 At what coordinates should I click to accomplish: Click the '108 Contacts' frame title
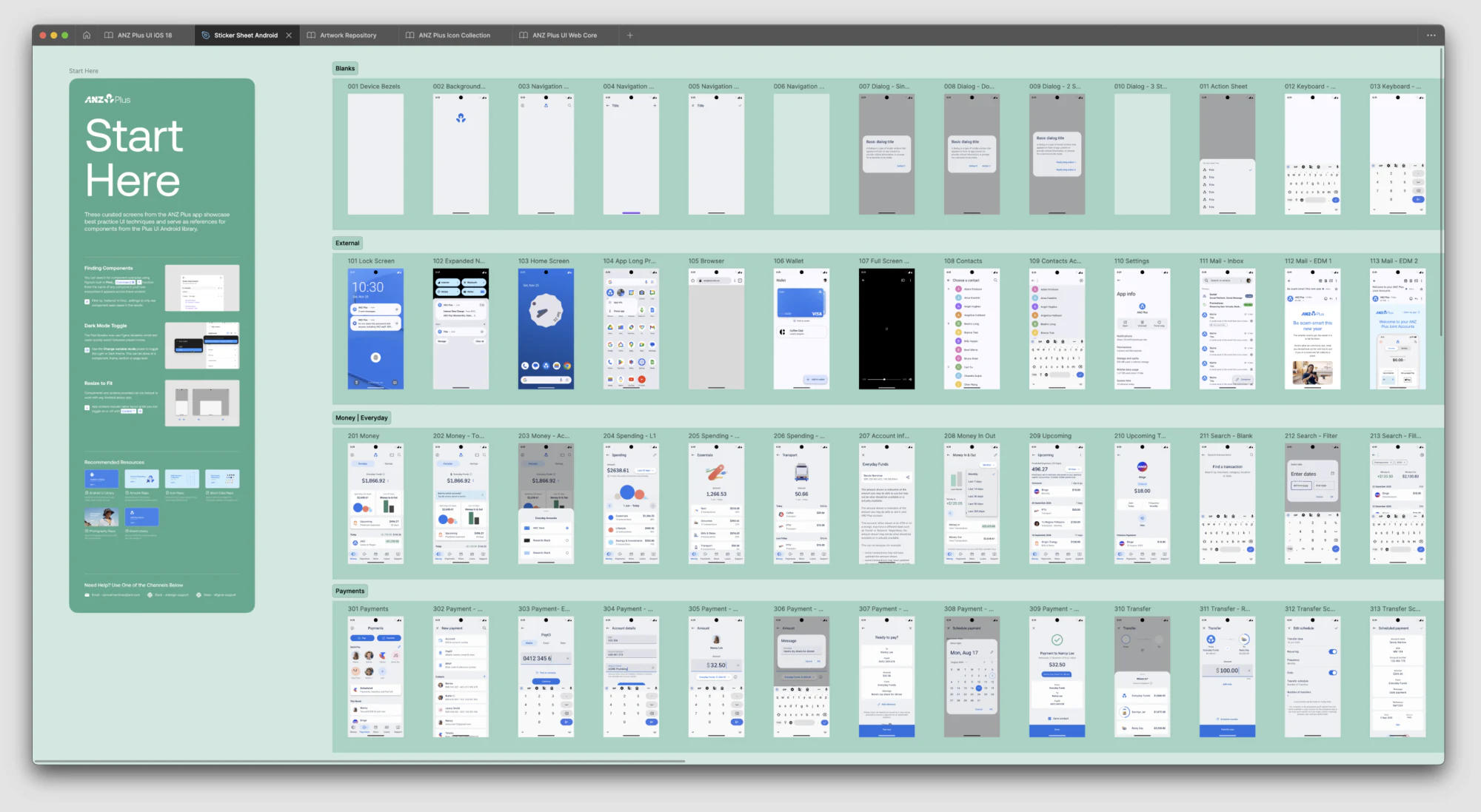click(x=963, y=261)
